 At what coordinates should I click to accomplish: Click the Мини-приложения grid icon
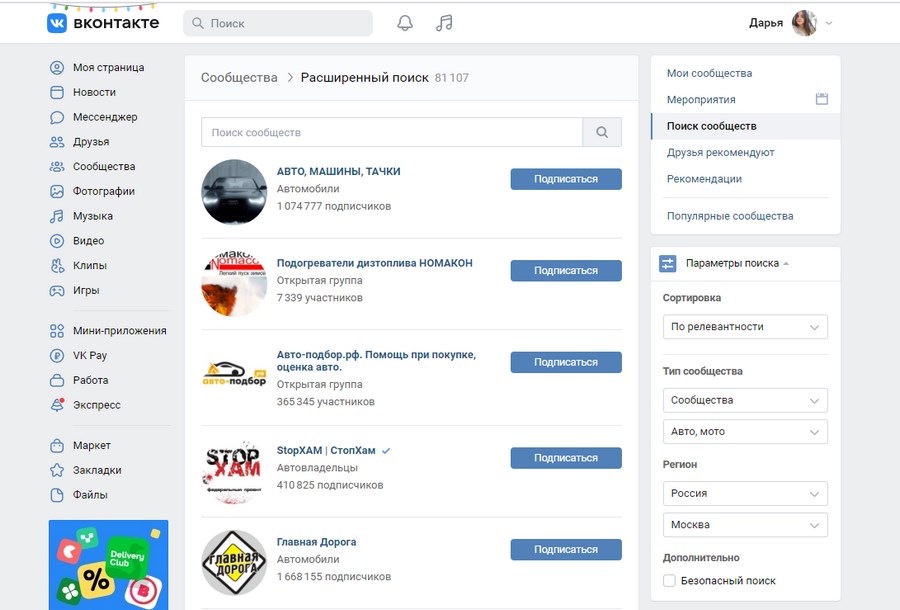[x=57, y=331]
